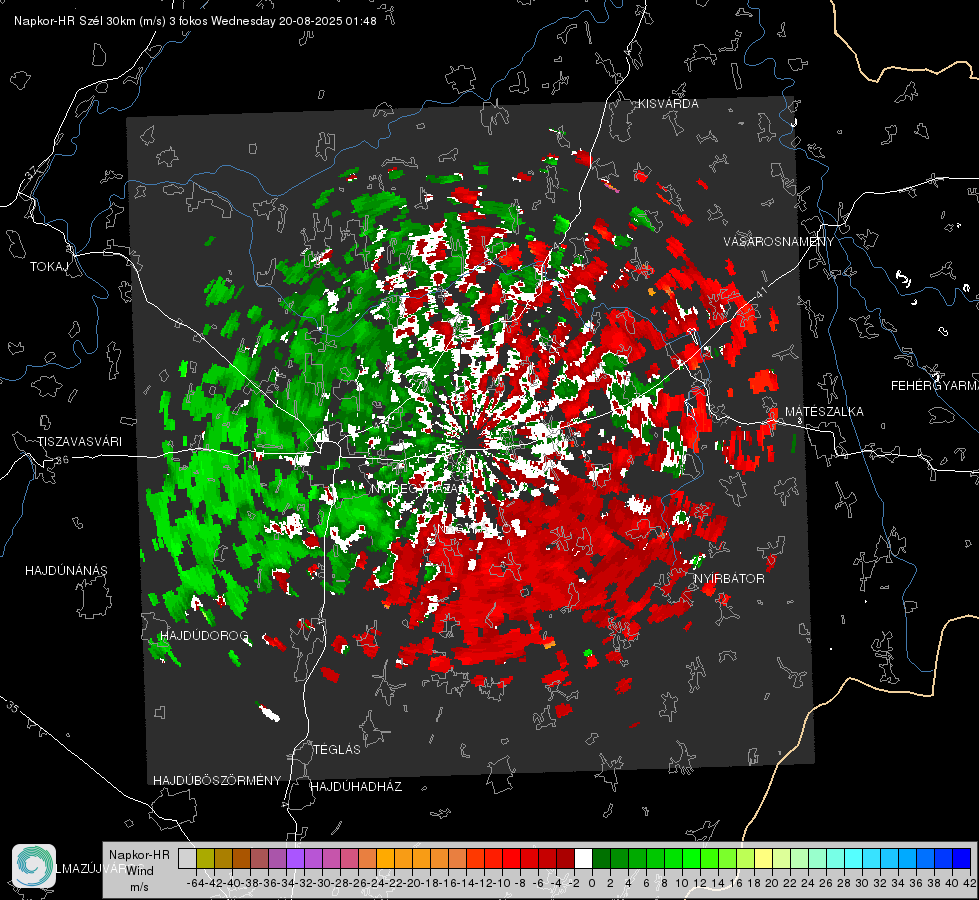
Task: Select the NYÍRBÁTOR town label
Action: pos(729,579)
